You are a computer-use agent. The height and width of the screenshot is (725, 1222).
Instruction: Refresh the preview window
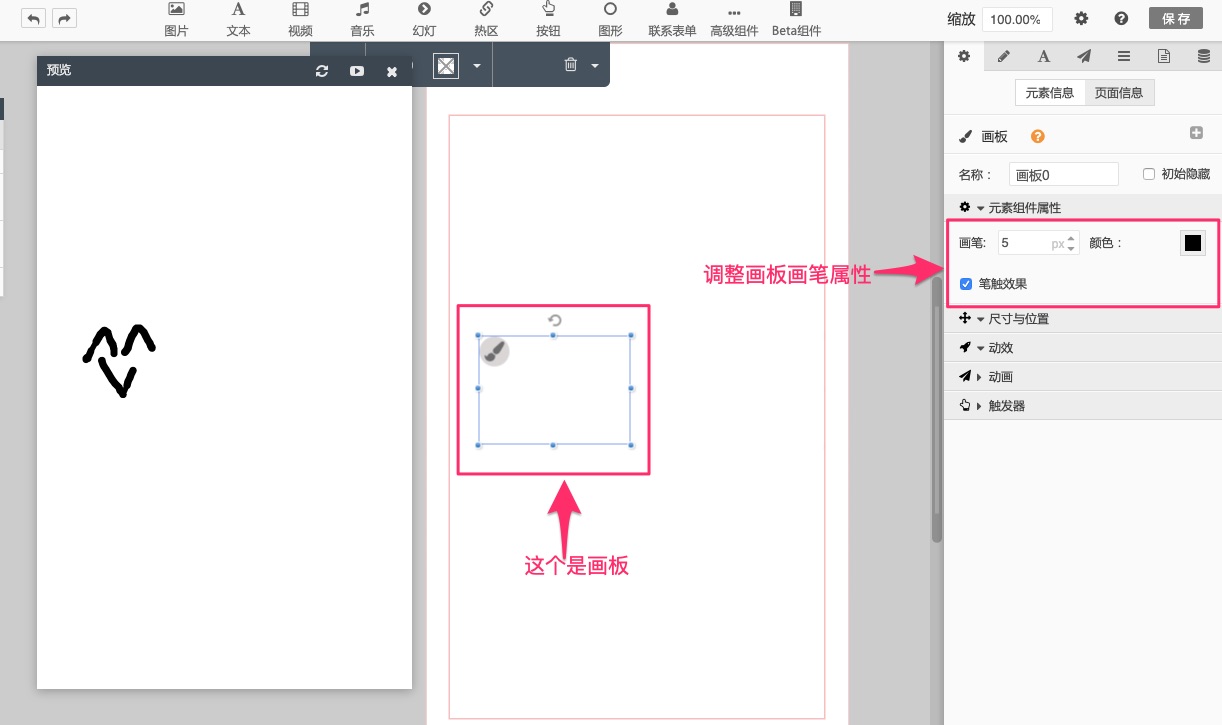(x=322, y=71)
